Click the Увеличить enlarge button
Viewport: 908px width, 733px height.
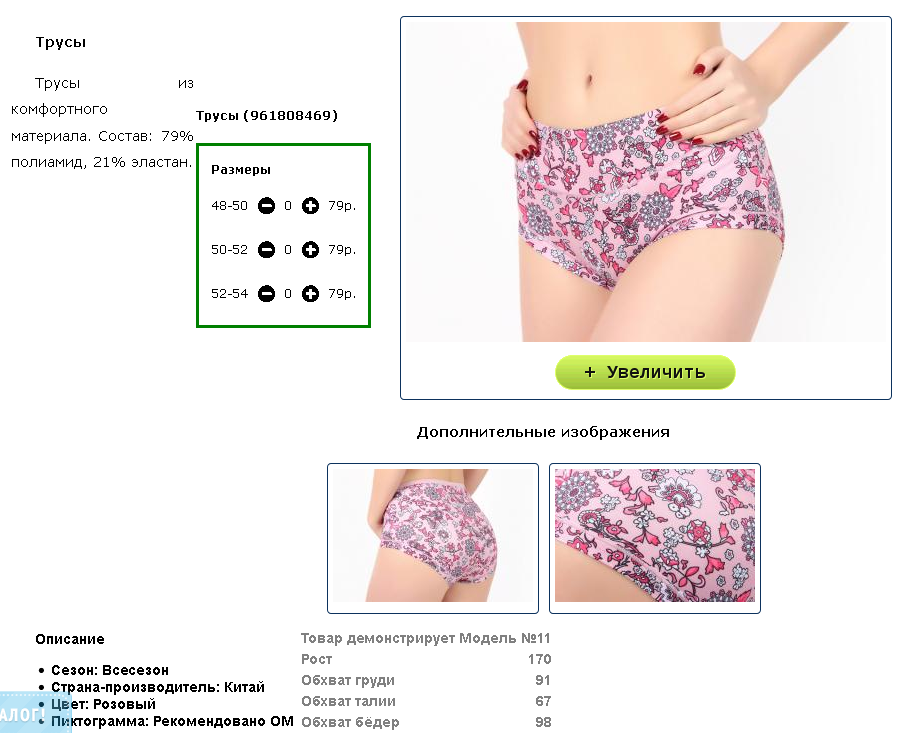[645, 372]
